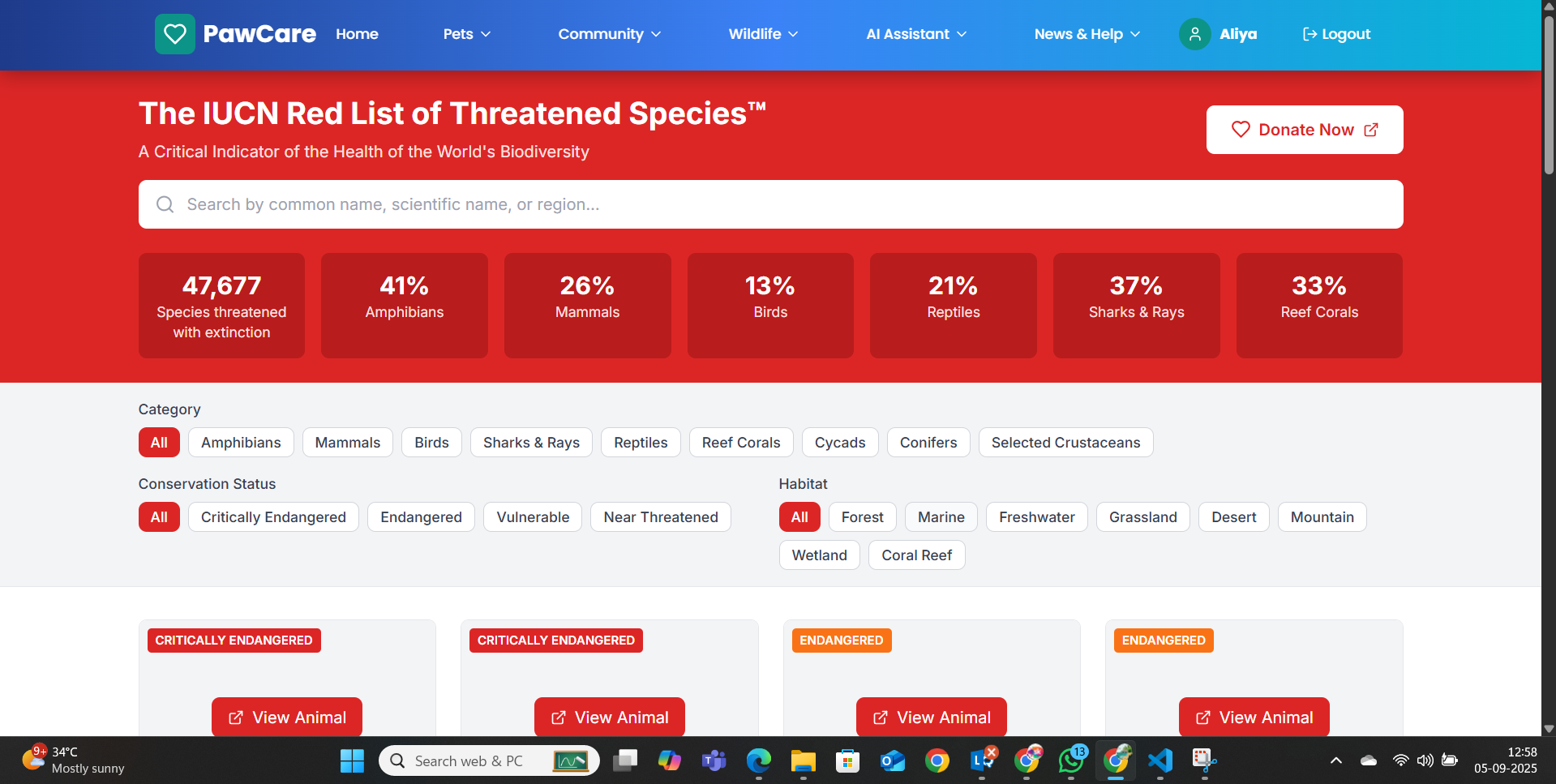Select Selected Crustaceans category filter
The image size is (1556, 784).
pos(1065,443)
